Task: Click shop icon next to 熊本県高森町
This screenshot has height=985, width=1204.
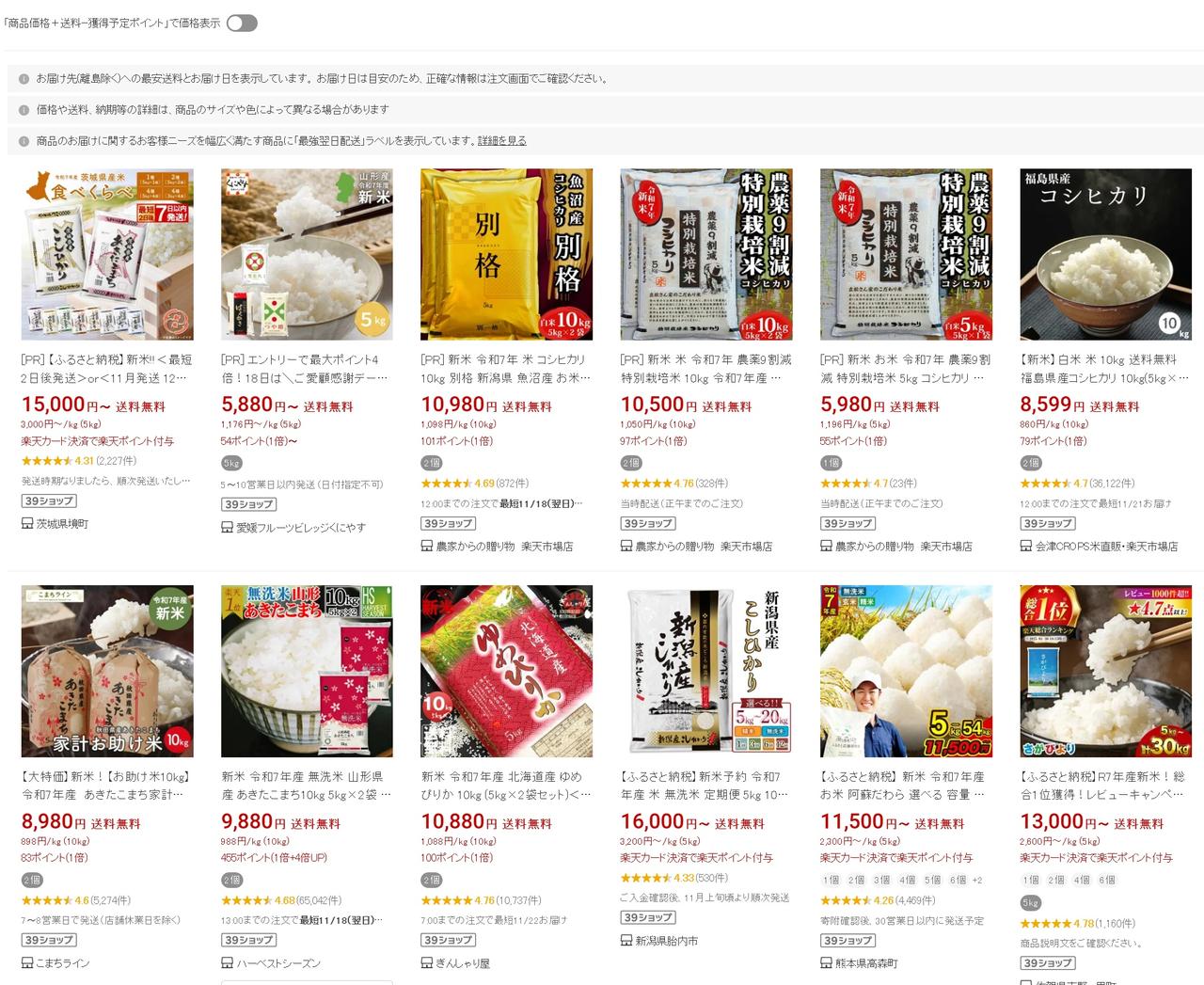Action: tap(827, 962)
